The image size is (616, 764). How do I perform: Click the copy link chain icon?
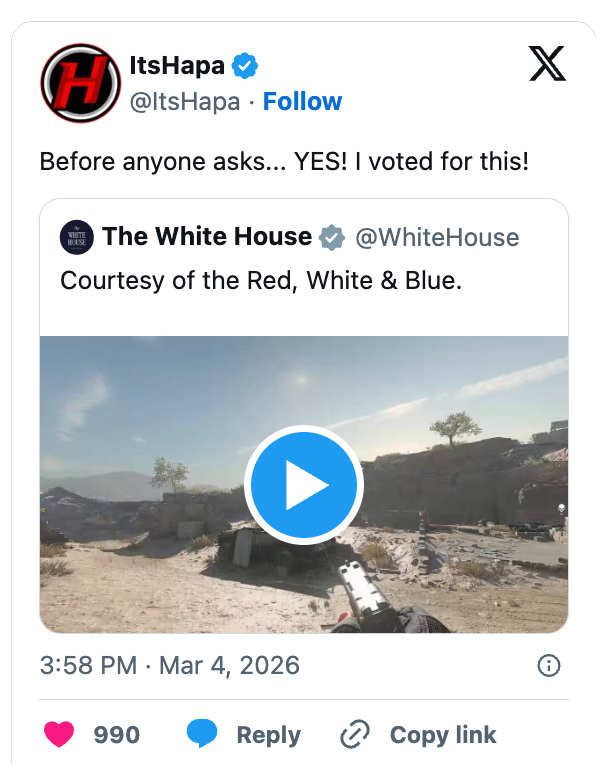[x=355, y=735]
